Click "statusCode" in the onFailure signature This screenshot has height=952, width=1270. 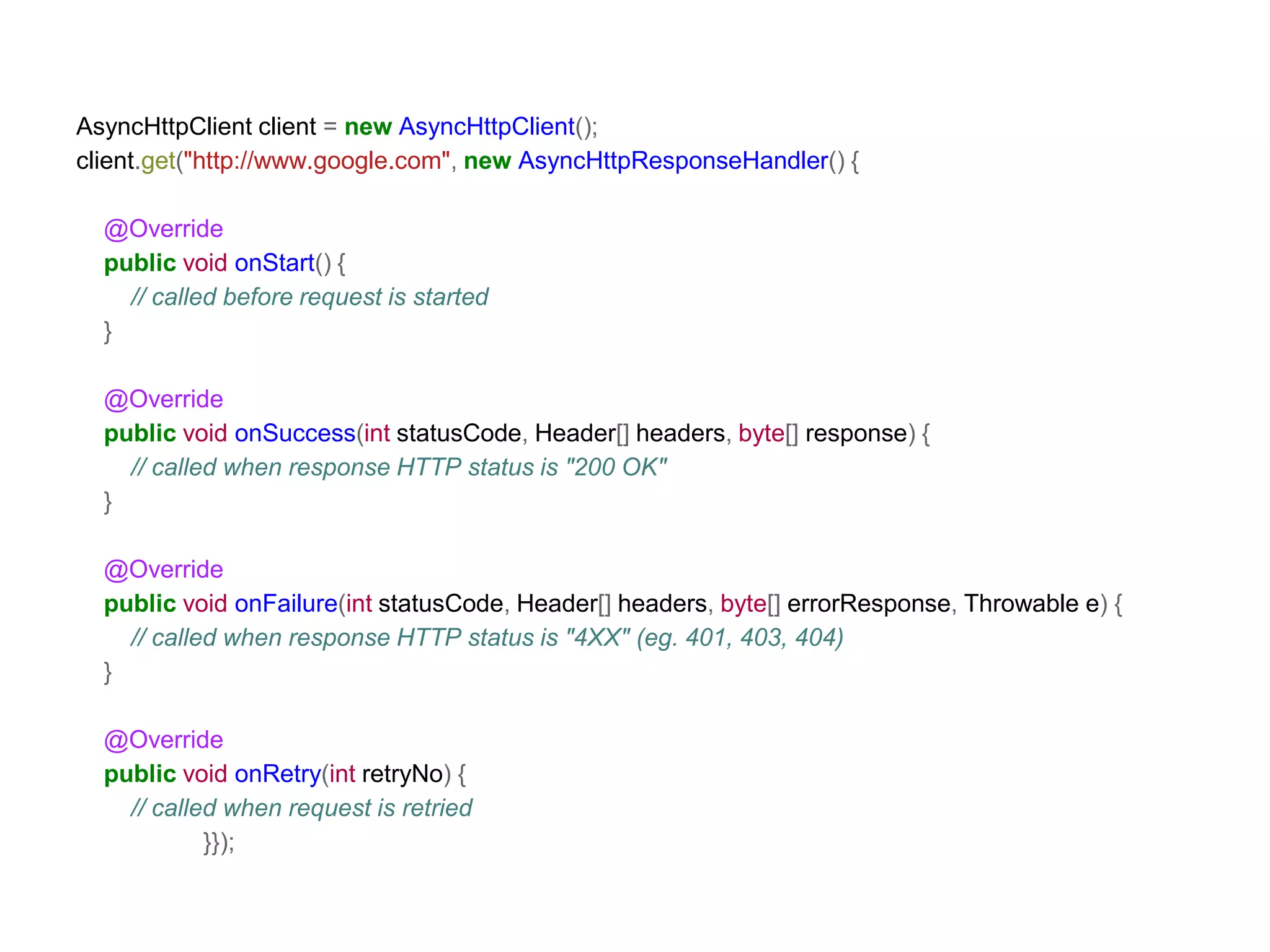coord(441,604)
